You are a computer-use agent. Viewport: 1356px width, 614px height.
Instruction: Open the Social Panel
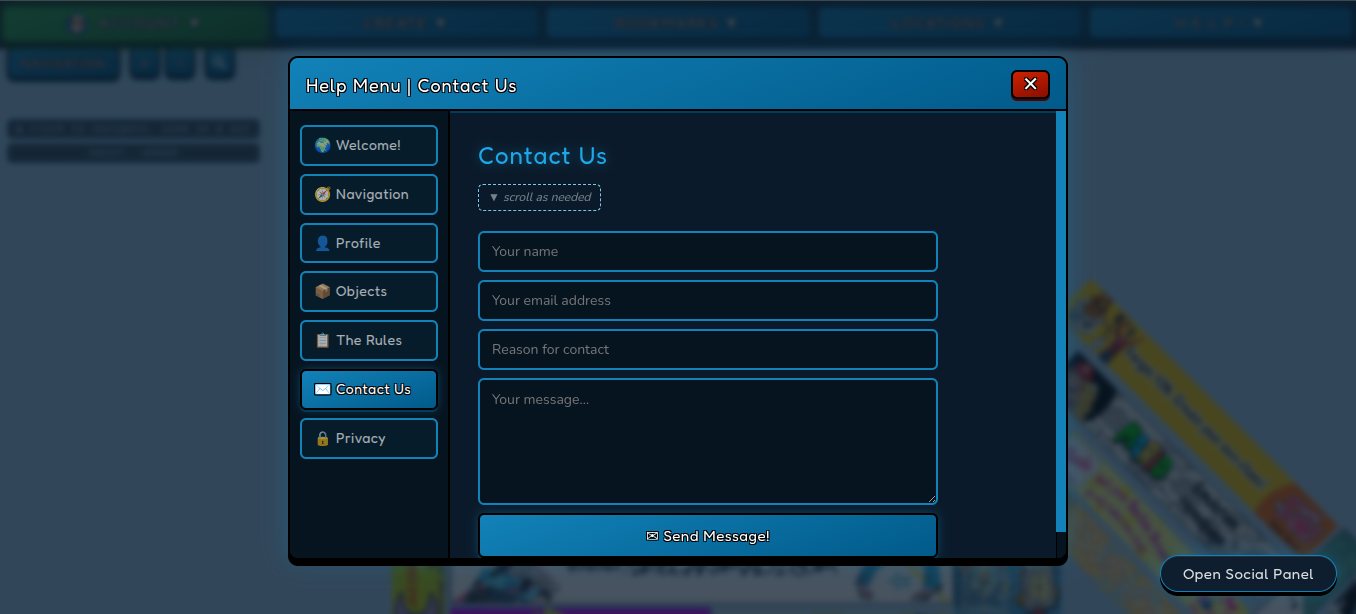tap(1248, 575)
